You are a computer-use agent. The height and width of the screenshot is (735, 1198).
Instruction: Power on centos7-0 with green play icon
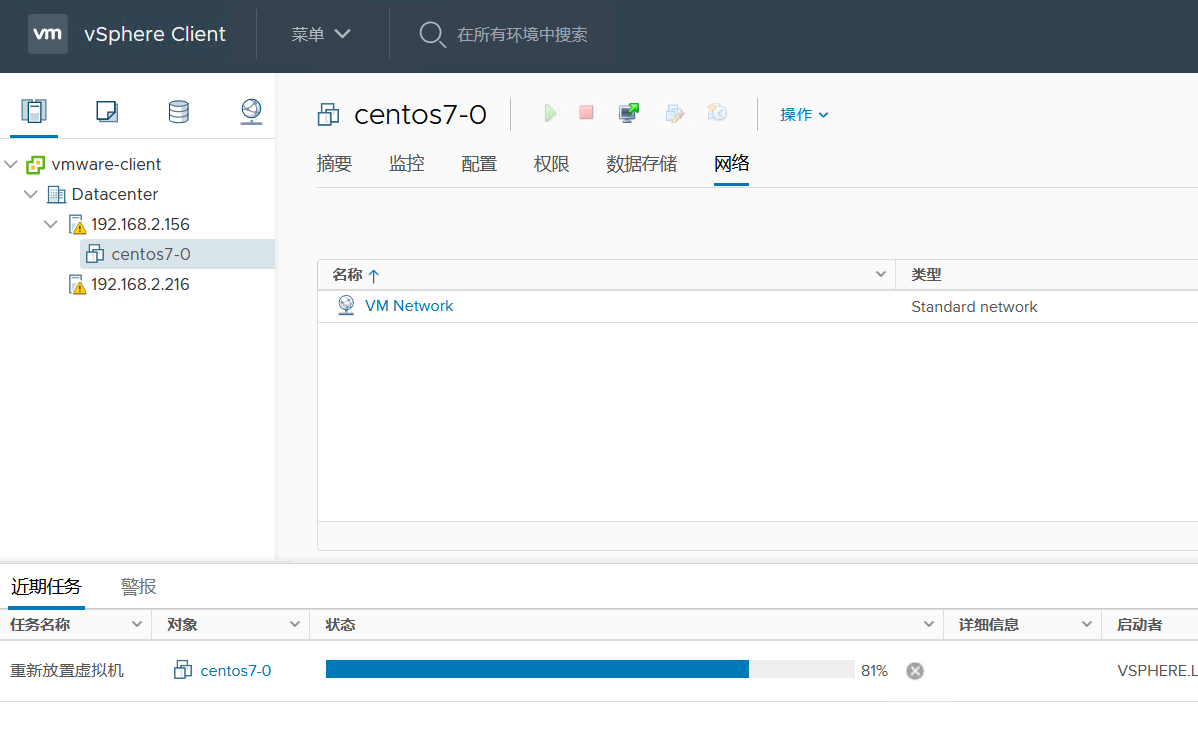pyautogui.click(x=549, y=113)
